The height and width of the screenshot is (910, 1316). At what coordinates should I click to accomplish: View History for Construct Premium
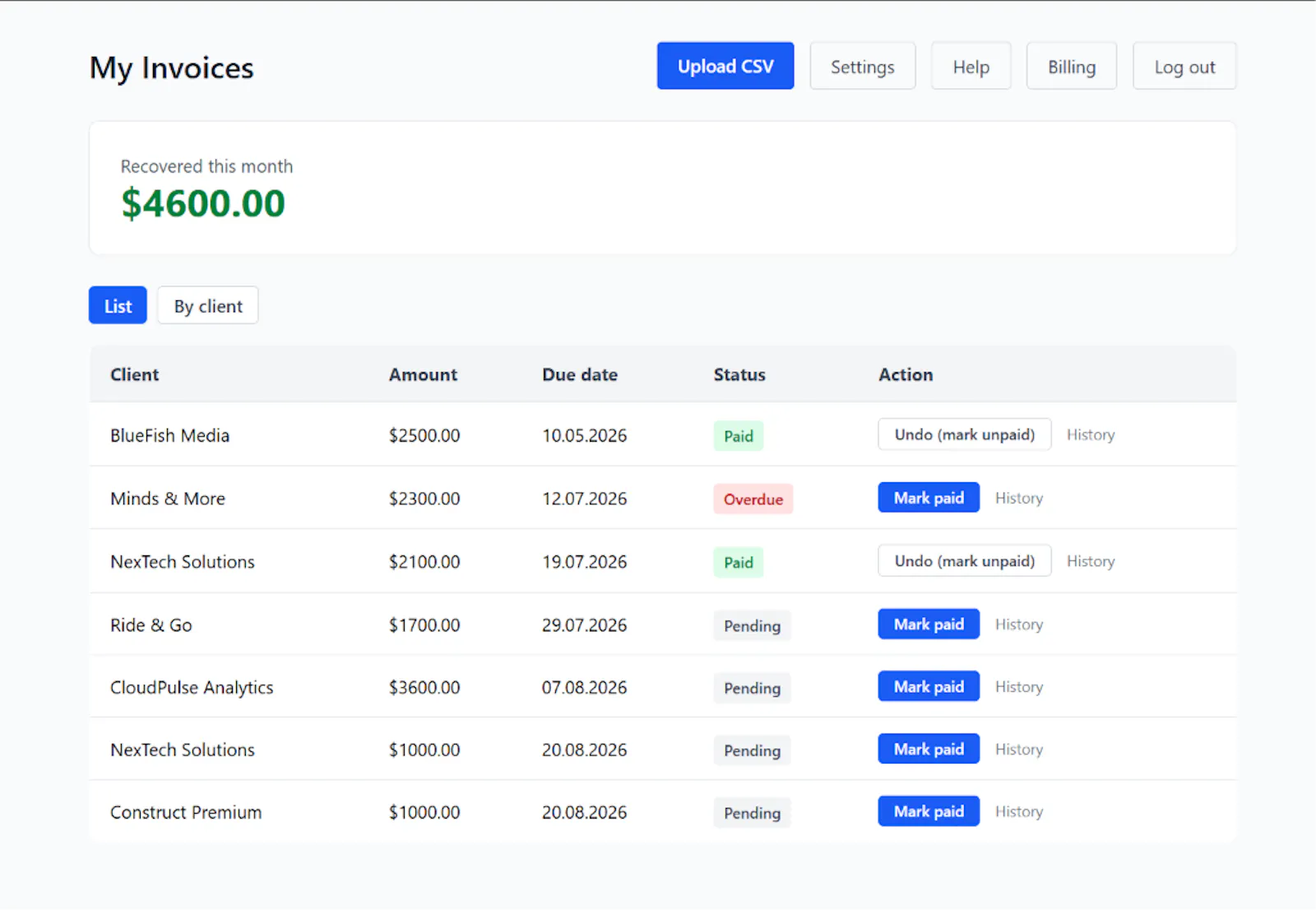(1019, 811)
